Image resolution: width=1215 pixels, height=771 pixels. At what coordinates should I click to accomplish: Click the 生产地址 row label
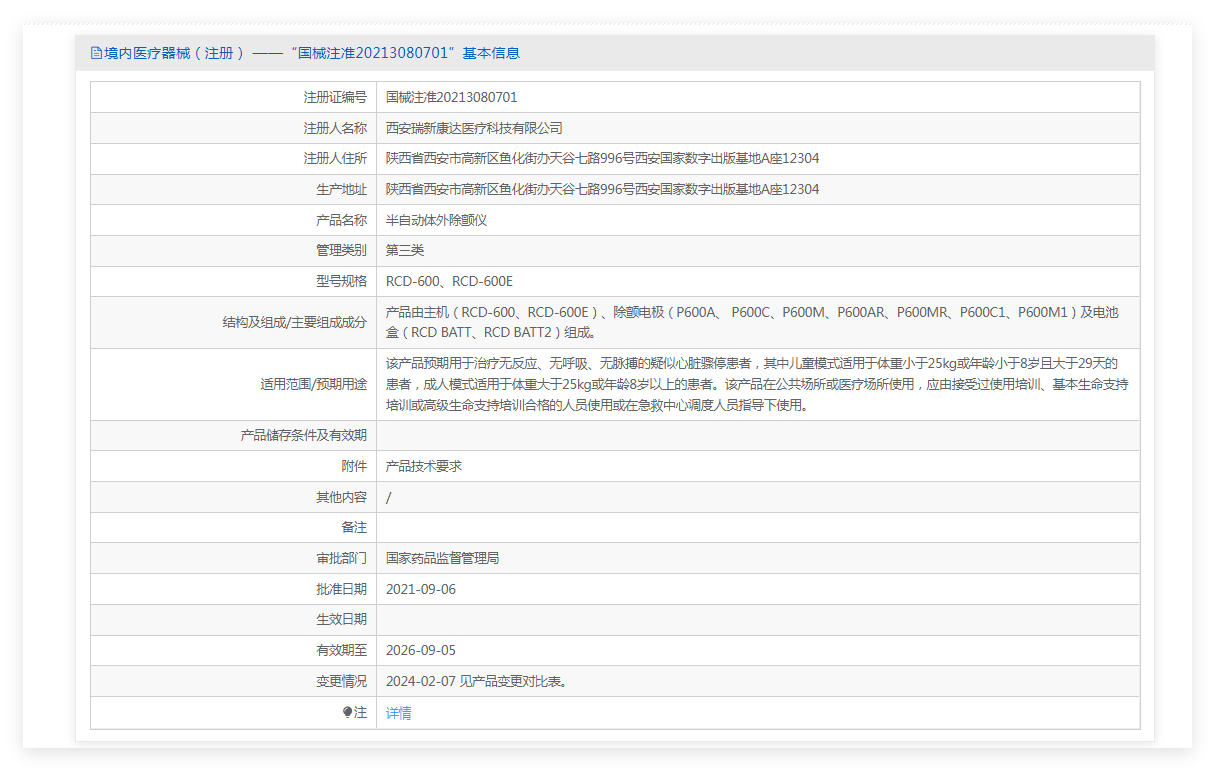pyautogui.click(x=341, y=189)
